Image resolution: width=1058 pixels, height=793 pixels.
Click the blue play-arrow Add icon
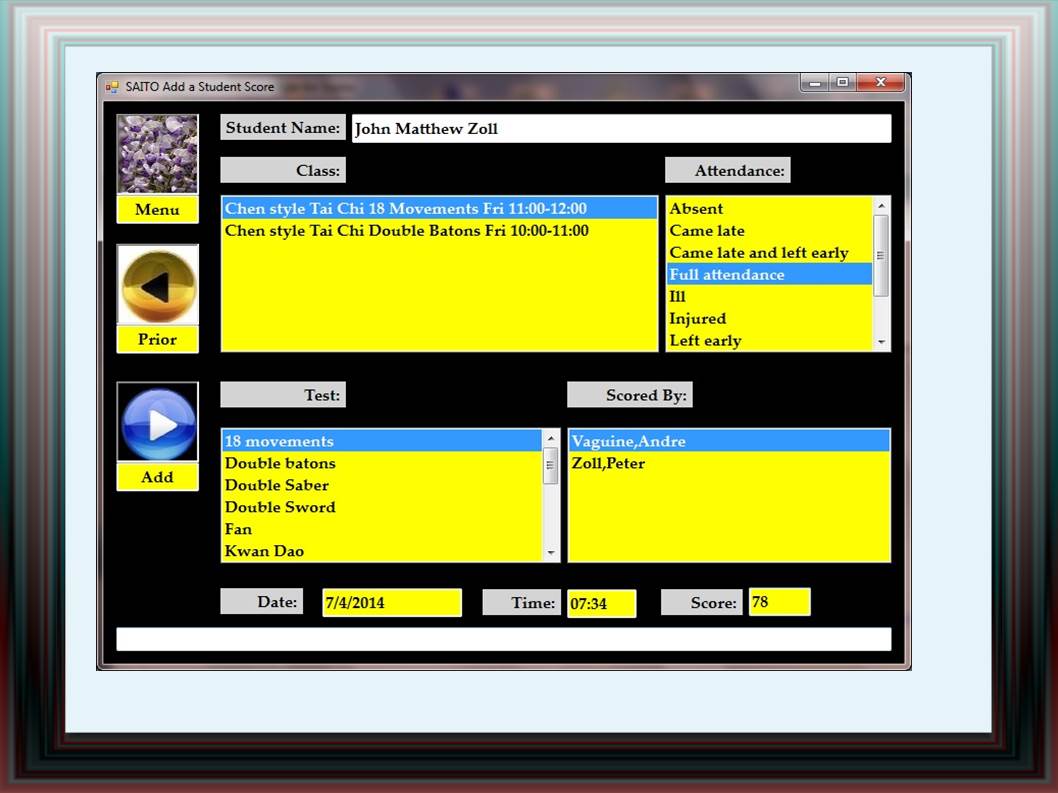157,422
